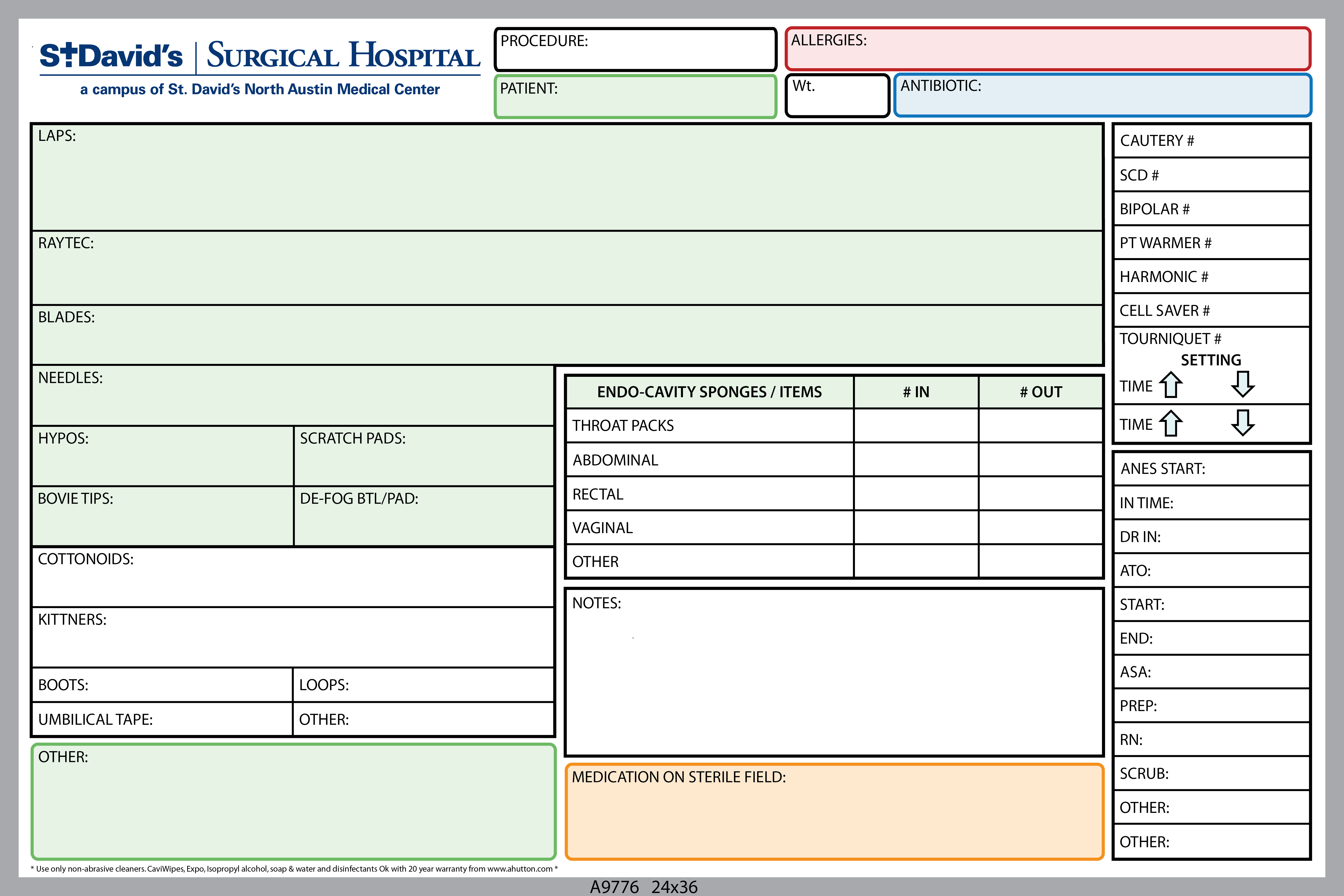Click the KITTNERS row
Viewport: 1344px width, 896px height.
(x=293, y=637)
